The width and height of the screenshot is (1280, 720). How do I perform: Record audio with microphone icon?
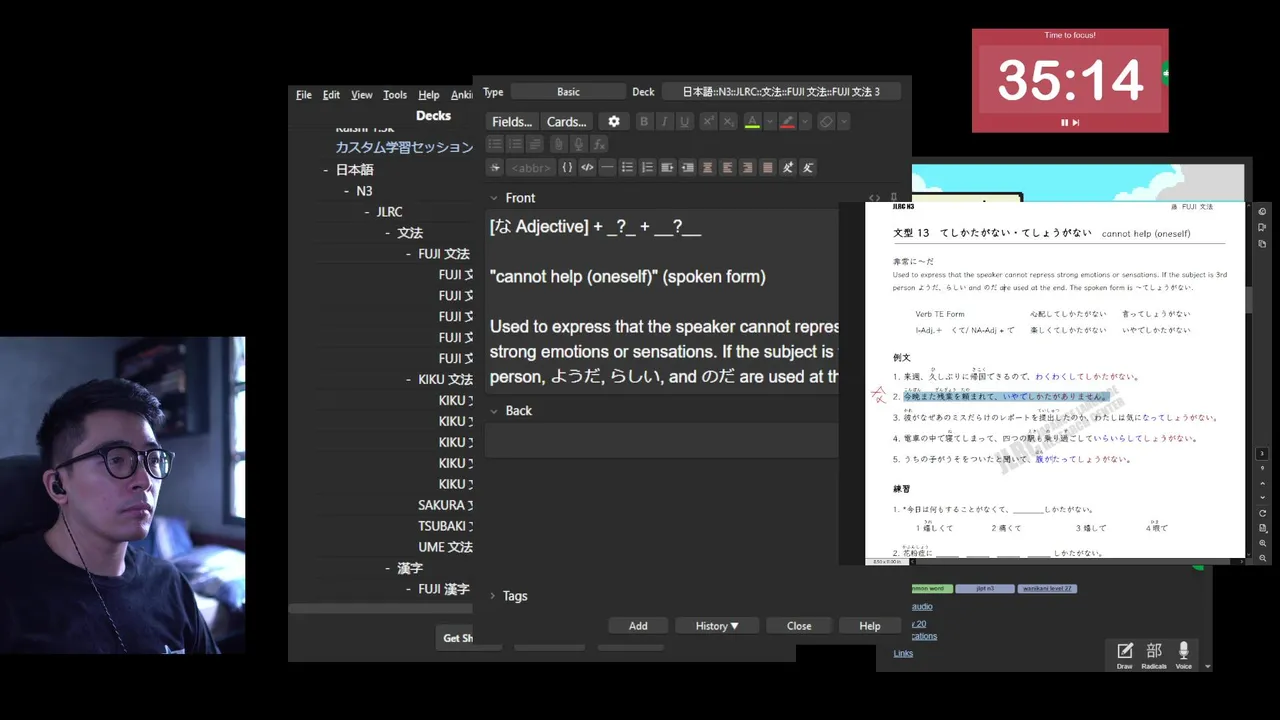pyautogui.click(x=578, y=144)
